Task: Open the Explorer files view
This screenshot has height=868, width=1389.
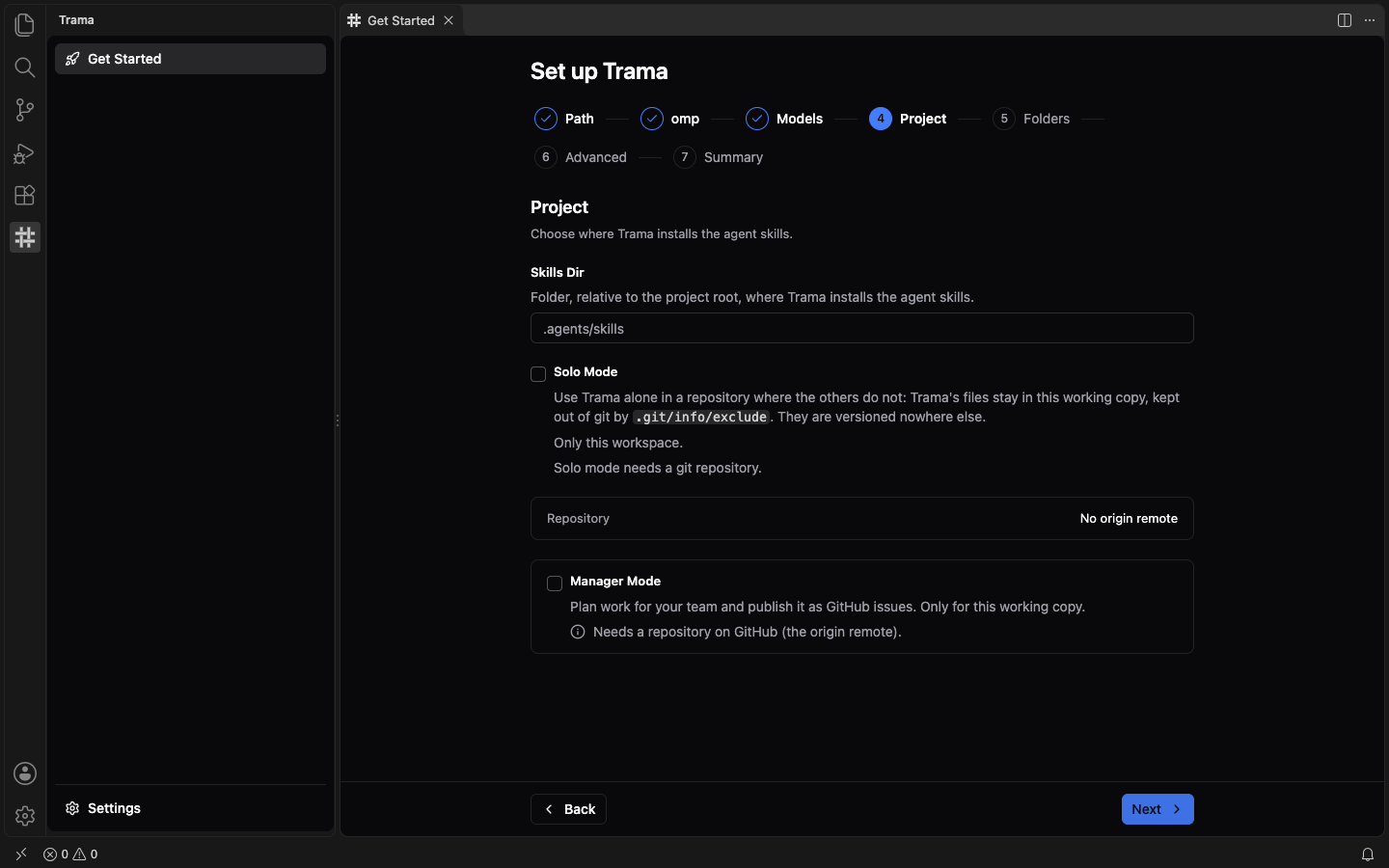Action: point(25,24)
